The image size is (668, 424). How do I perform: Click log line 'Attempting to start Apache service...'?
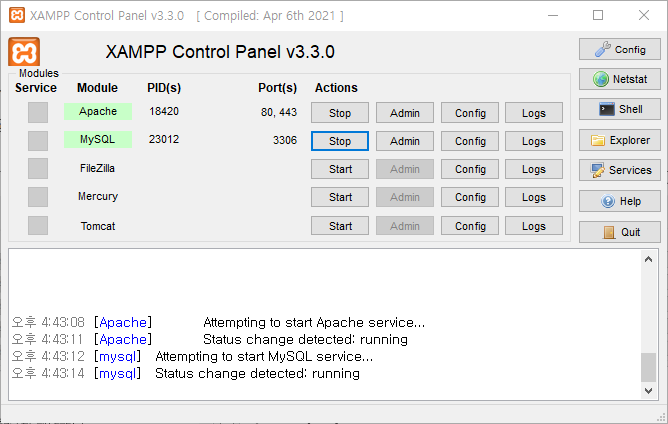pyautogui.click(x=314, y=323)
